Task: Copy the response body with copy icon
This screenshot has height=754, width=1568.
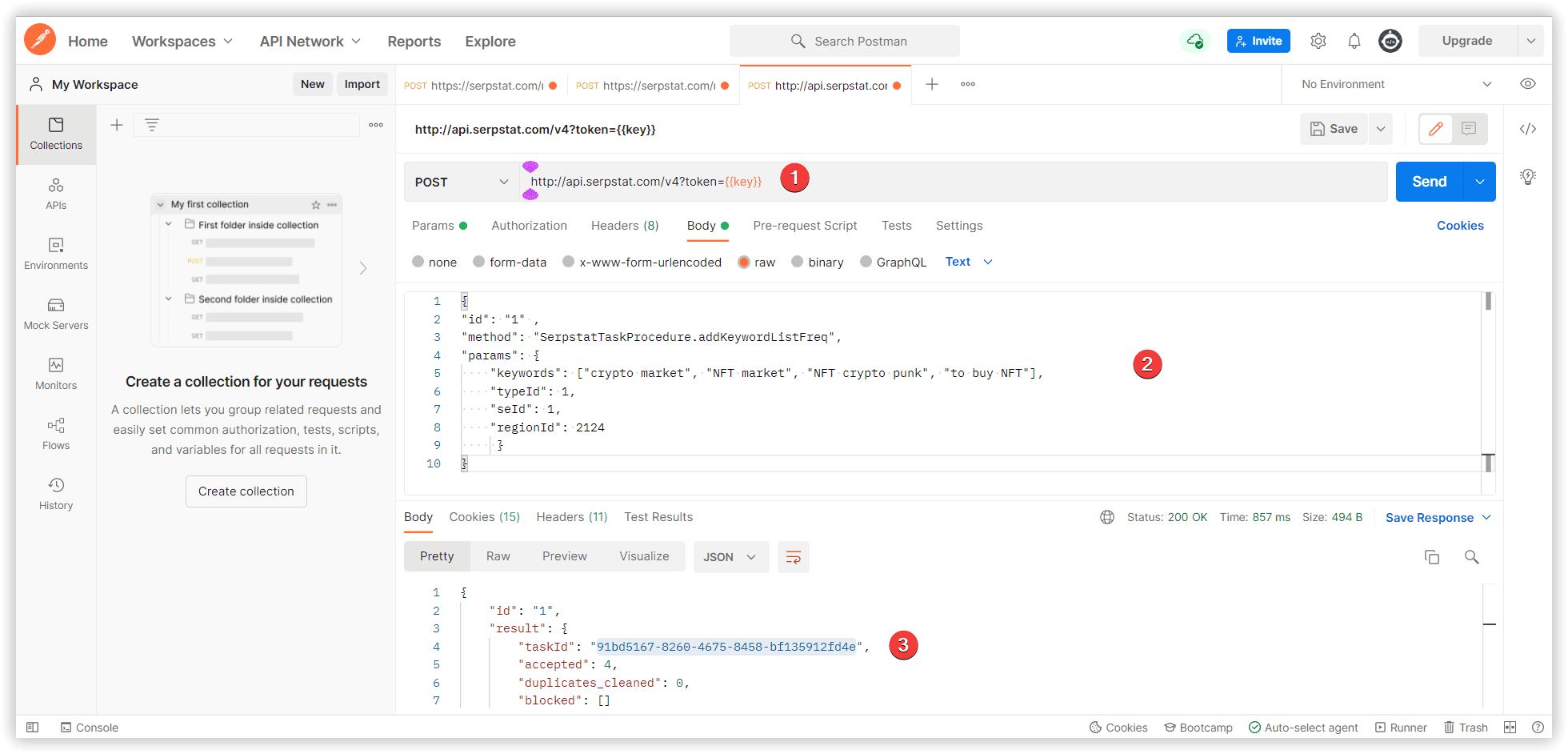Action: pos(1432,557)
